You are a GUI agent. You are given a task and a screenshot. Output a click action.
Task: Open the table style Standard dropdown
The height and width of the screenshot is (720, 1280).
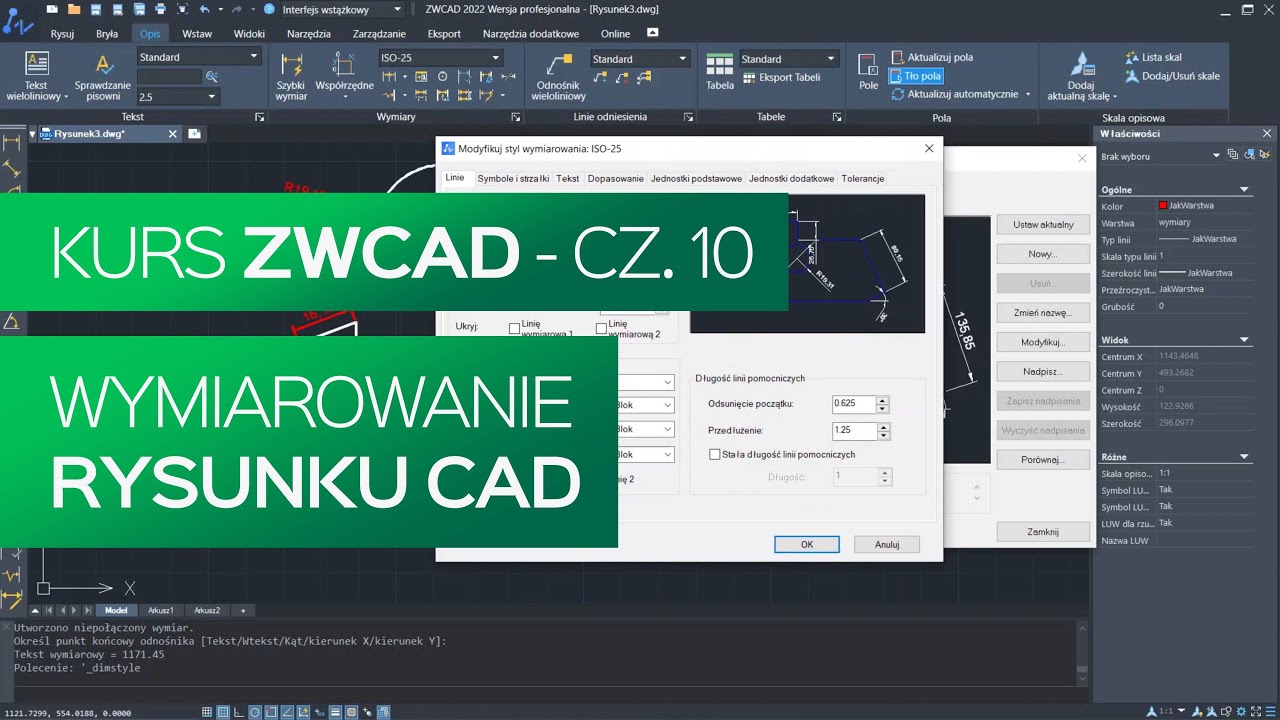(830, 59)
